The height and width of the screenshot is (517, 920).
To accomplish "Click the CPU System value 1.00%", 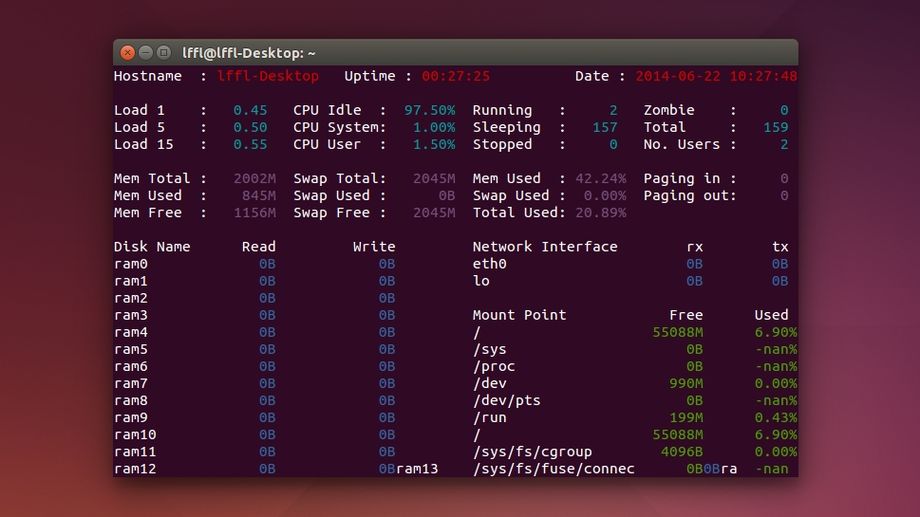I will (434, 127).
